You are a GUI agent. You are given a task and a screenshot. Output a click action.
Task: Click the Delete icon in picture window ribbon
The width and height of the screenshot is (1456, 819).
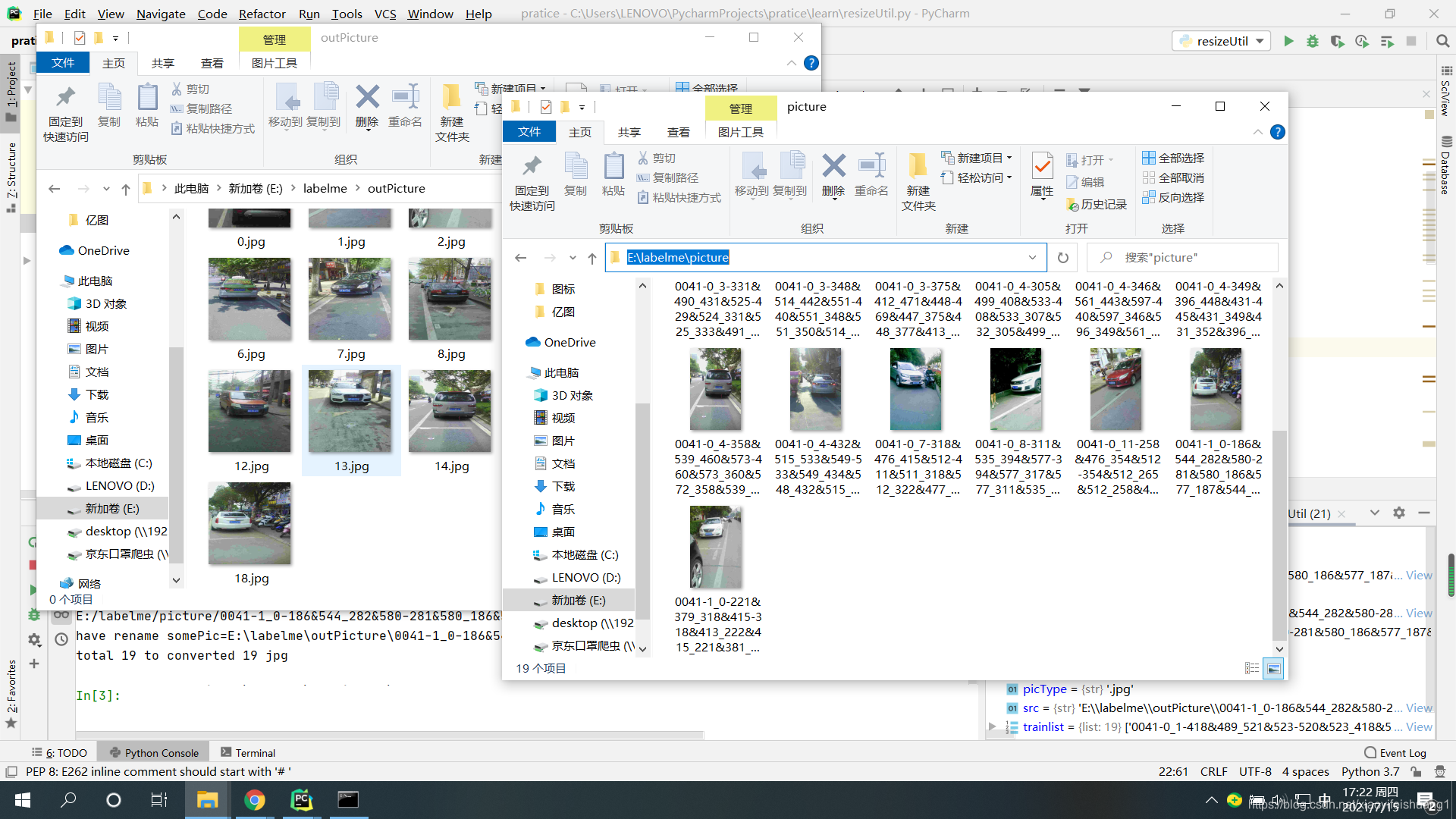(833, 173)
